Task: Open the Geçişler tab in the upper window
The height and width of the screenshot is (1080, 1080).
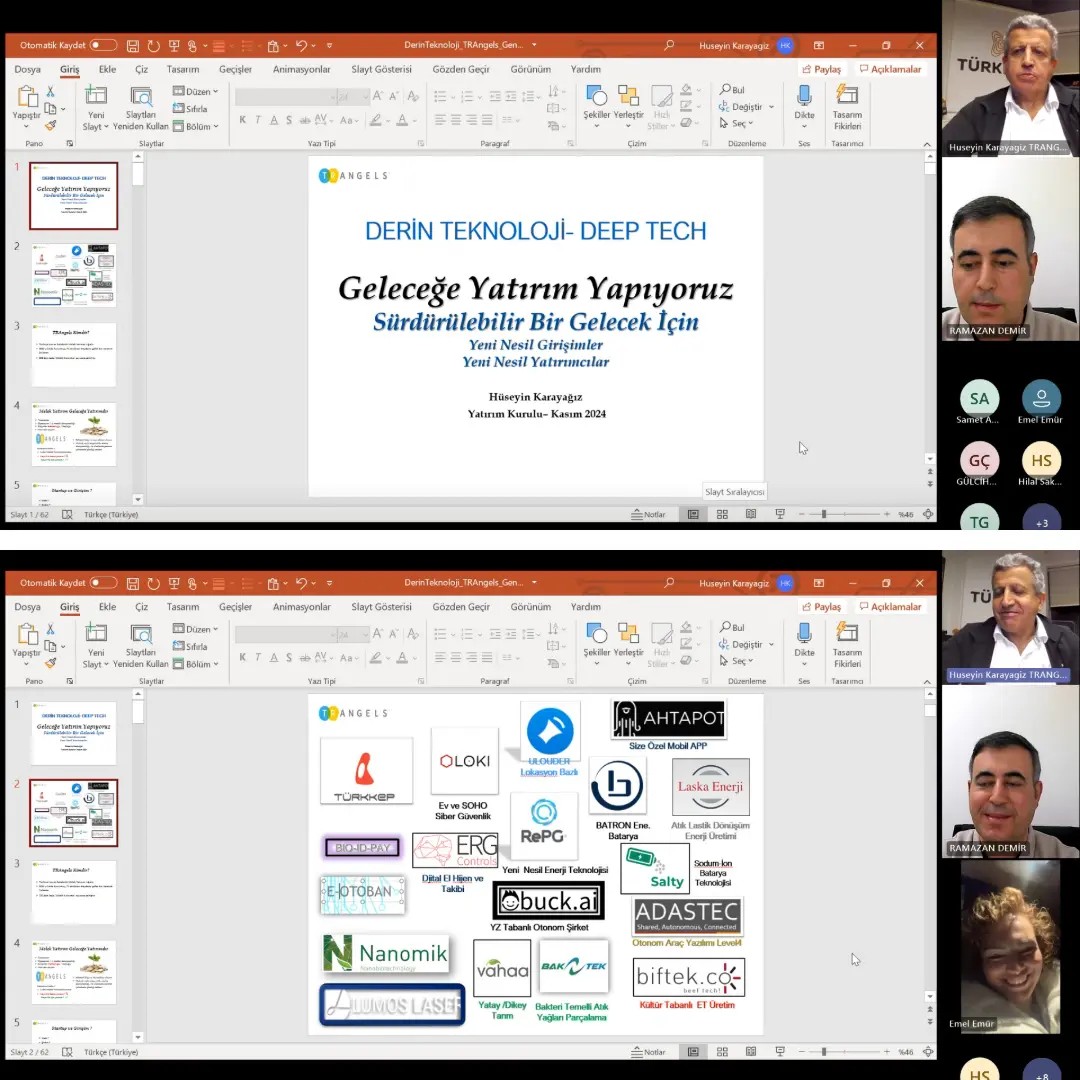Action: pyautogui.click(x=235, y=70)
